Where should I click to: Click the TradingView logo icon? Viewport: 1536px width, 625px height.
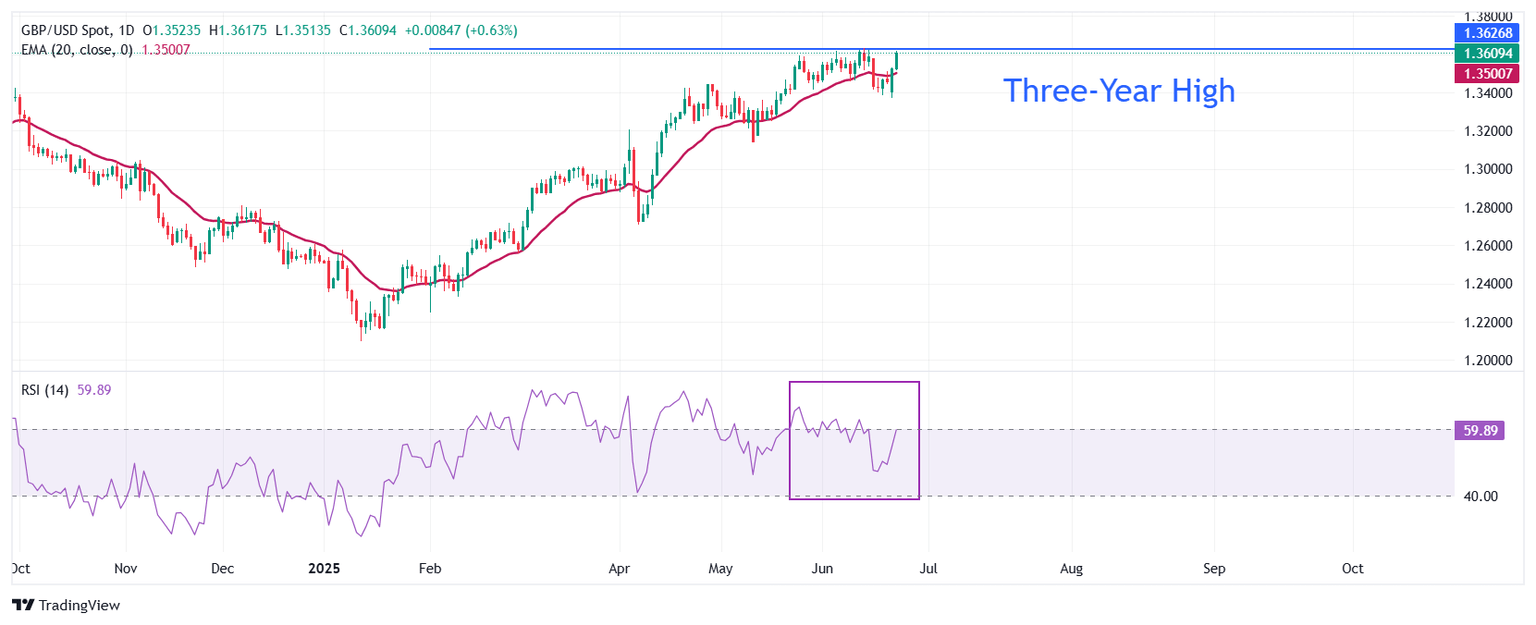click(x=22, y=605)
